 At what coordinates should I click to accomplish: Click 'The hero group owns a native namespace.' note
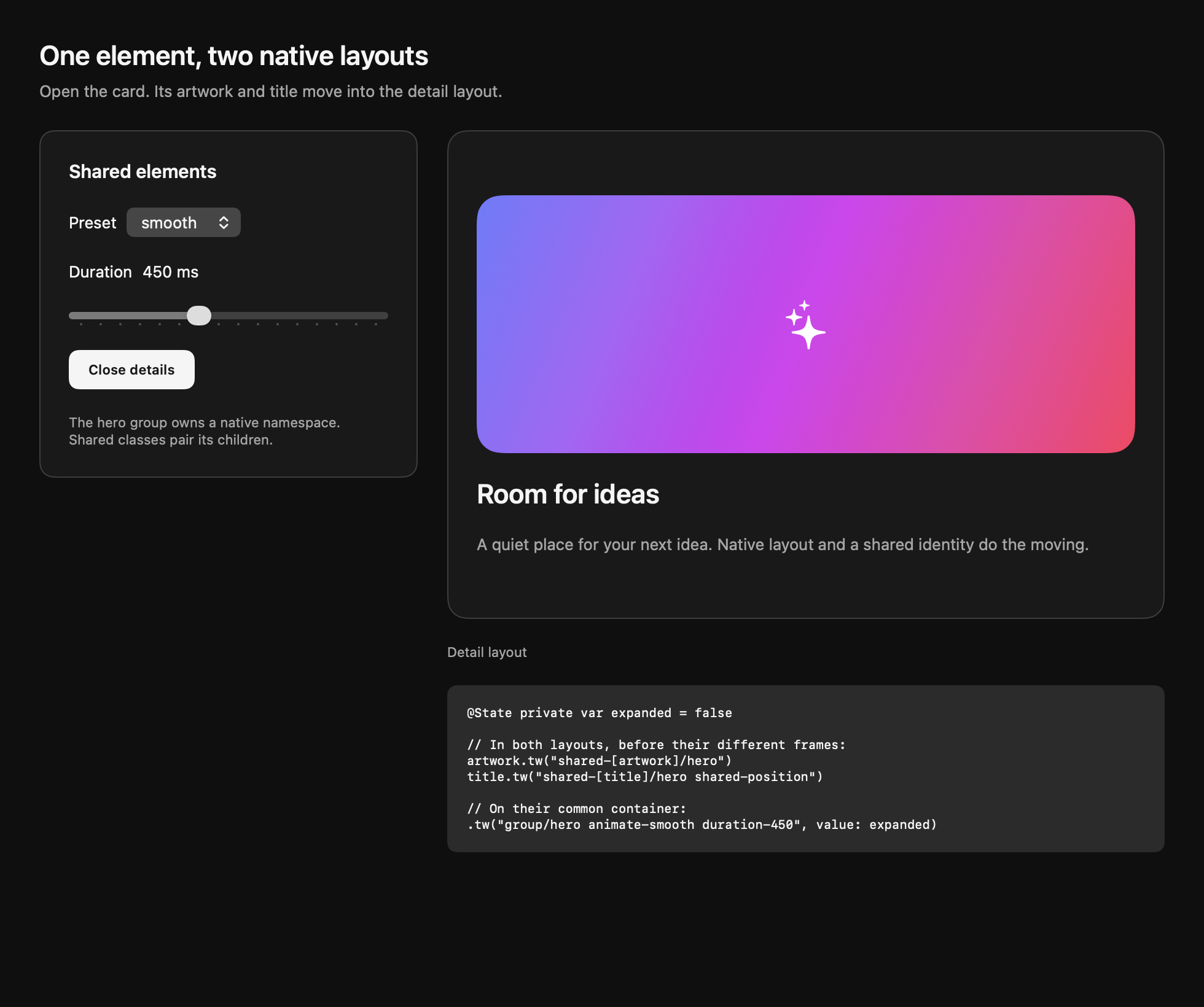204,422
